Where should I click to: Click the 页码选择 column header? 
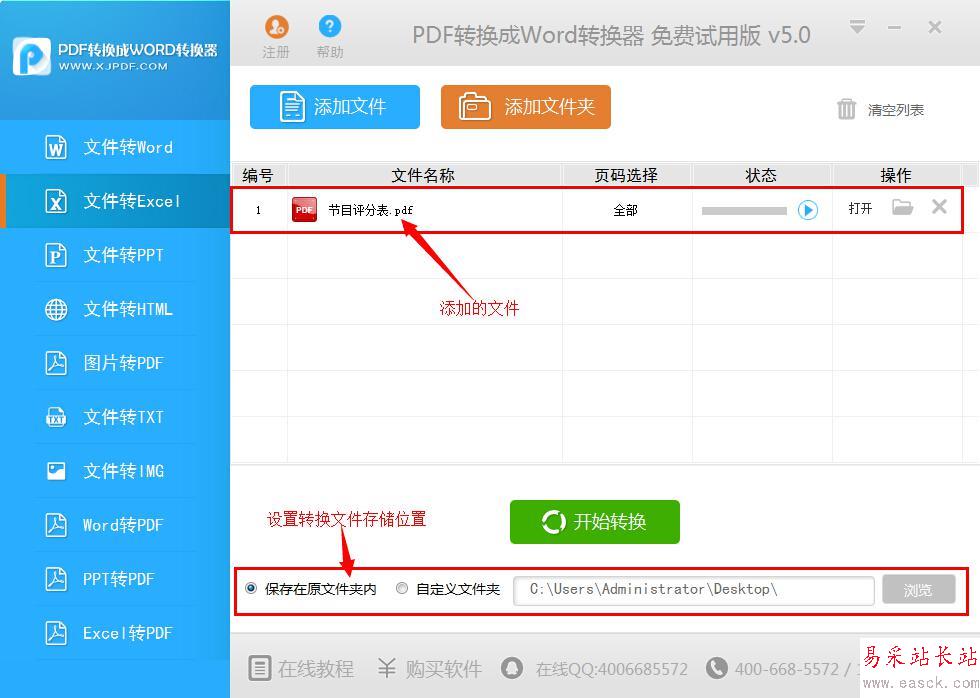click(x=626, y=175)
